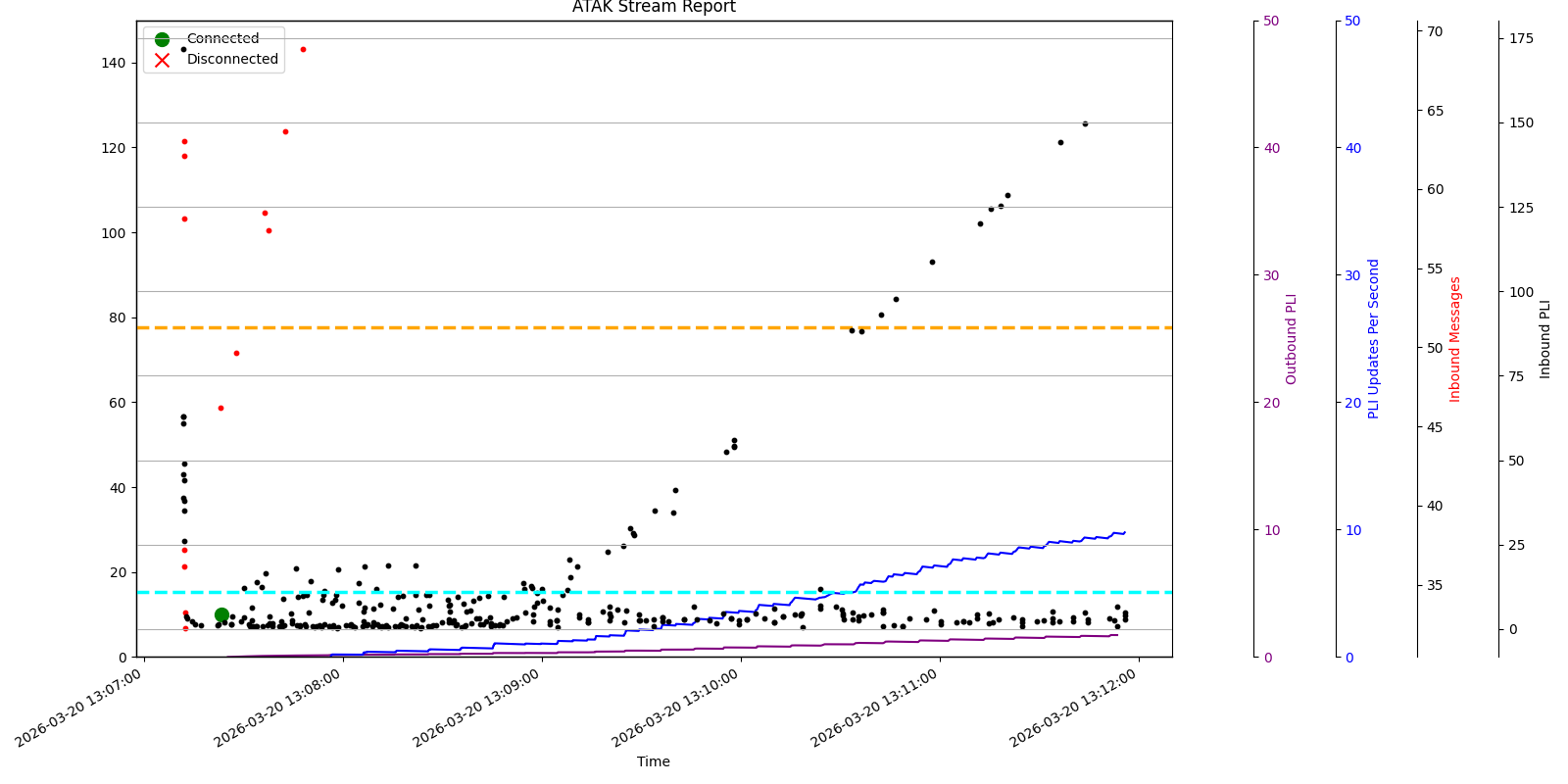Click the 'ATAK Stream Report' chart title

pos(654,8)
